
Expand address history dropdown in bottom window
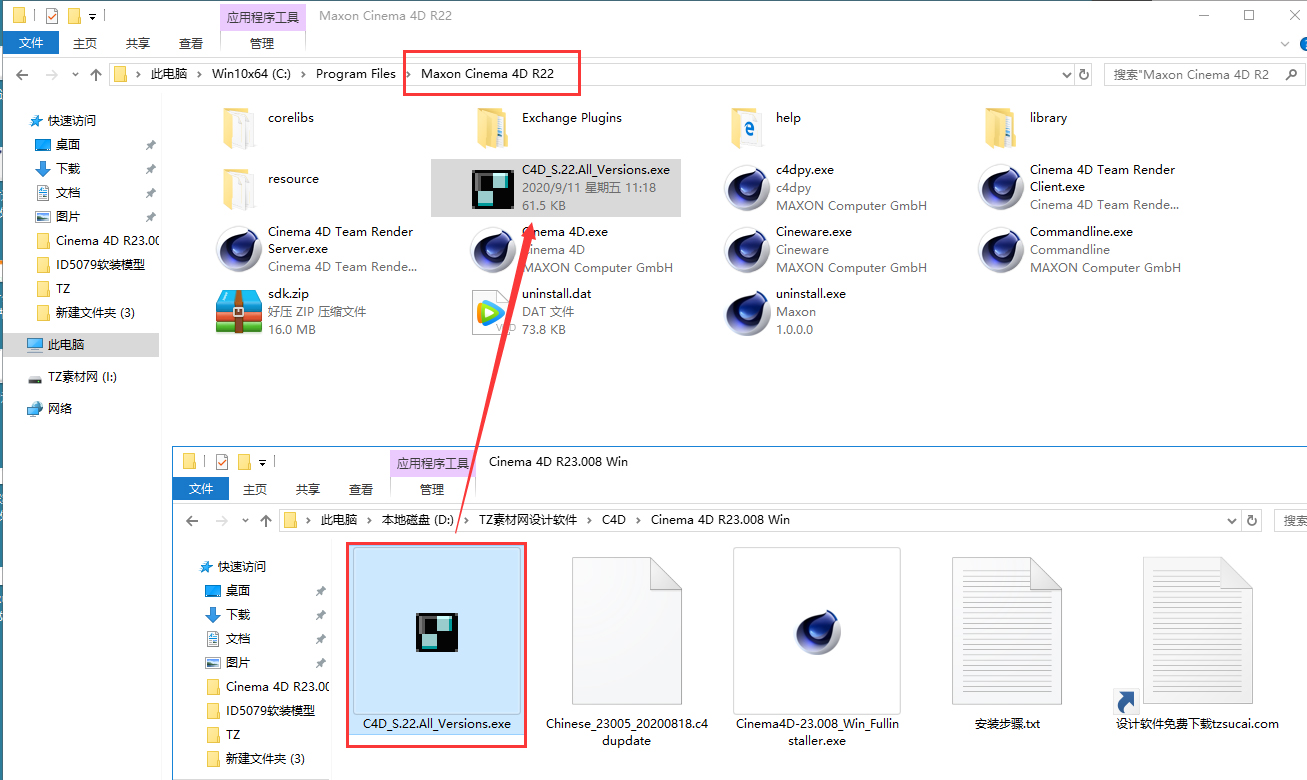point(1232,520)
